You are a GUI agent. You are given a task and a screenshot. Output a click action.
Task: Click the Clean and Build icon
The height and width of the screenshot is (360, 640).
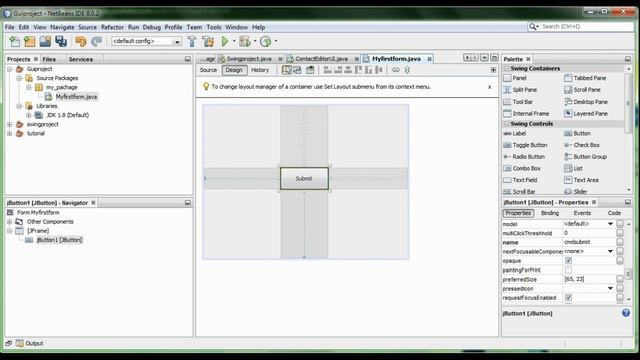point(208,41)
